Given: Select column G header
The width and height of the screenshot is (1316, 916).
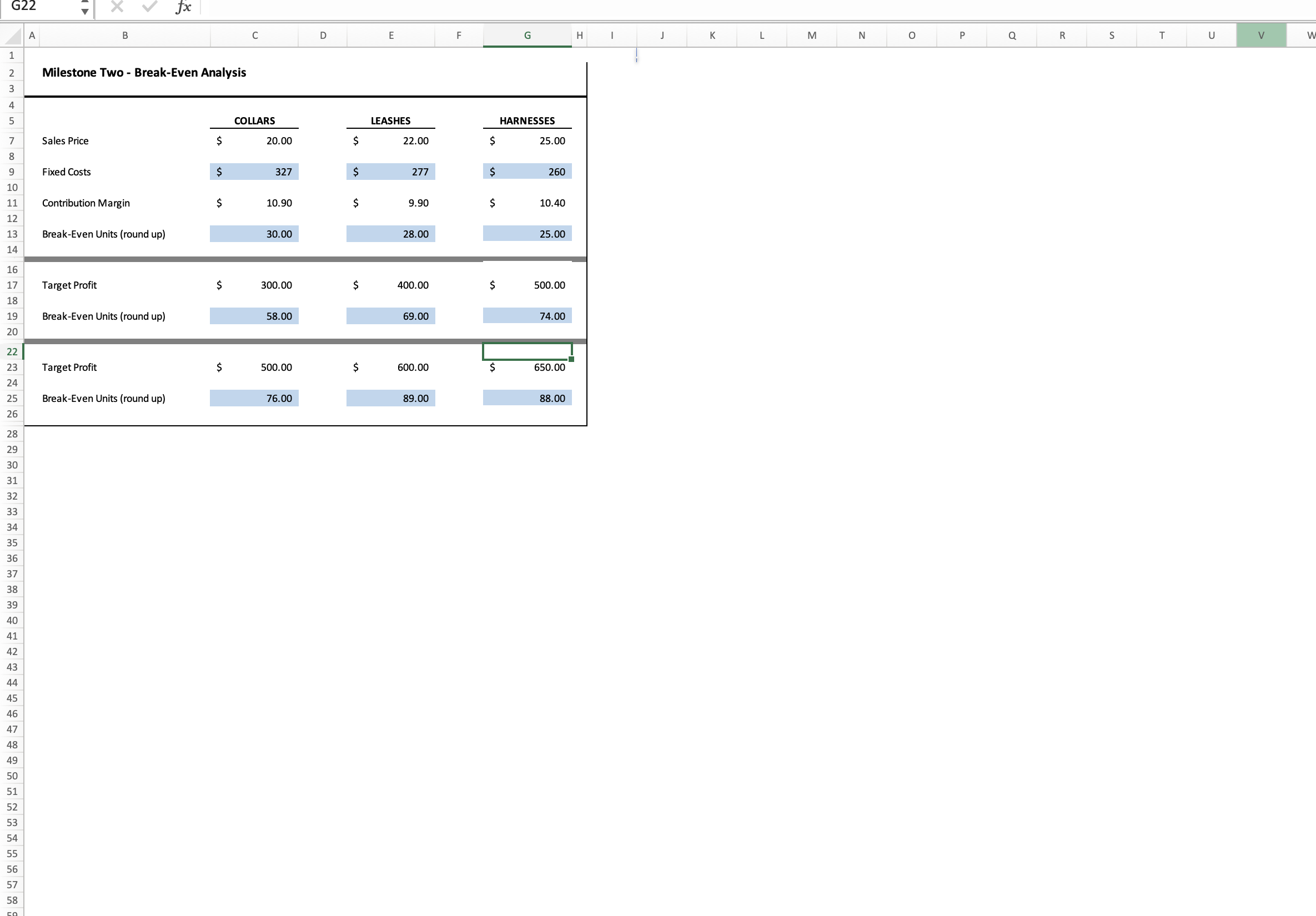Looking at the screenshot, I should click(527, 35).
